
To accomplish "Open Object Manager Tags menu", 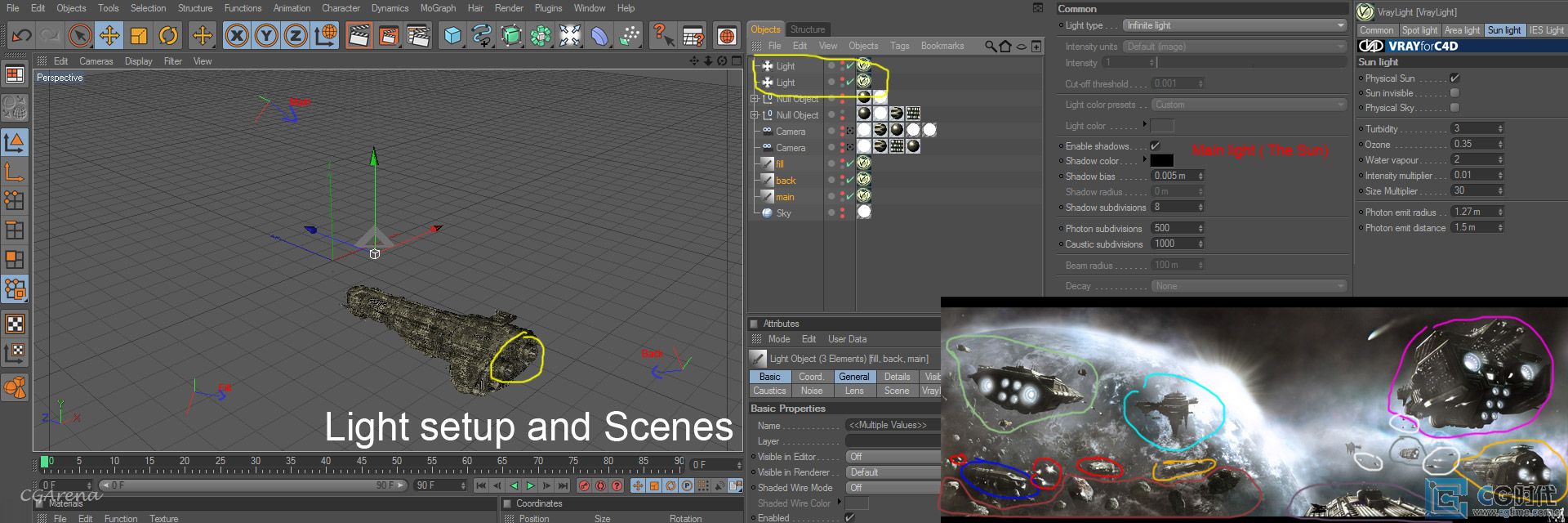I will click(x=899, y=46).
